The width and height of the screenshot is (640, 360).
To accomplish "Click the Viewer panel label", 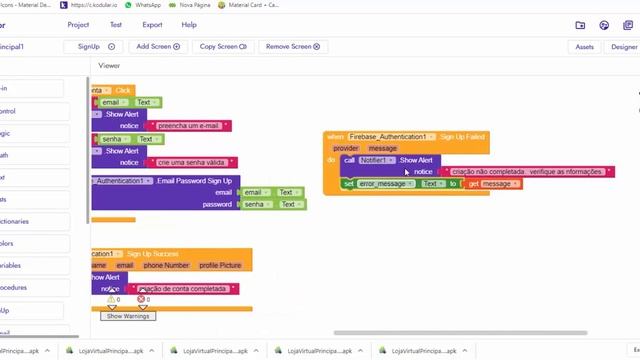I will tap(109, 66).
